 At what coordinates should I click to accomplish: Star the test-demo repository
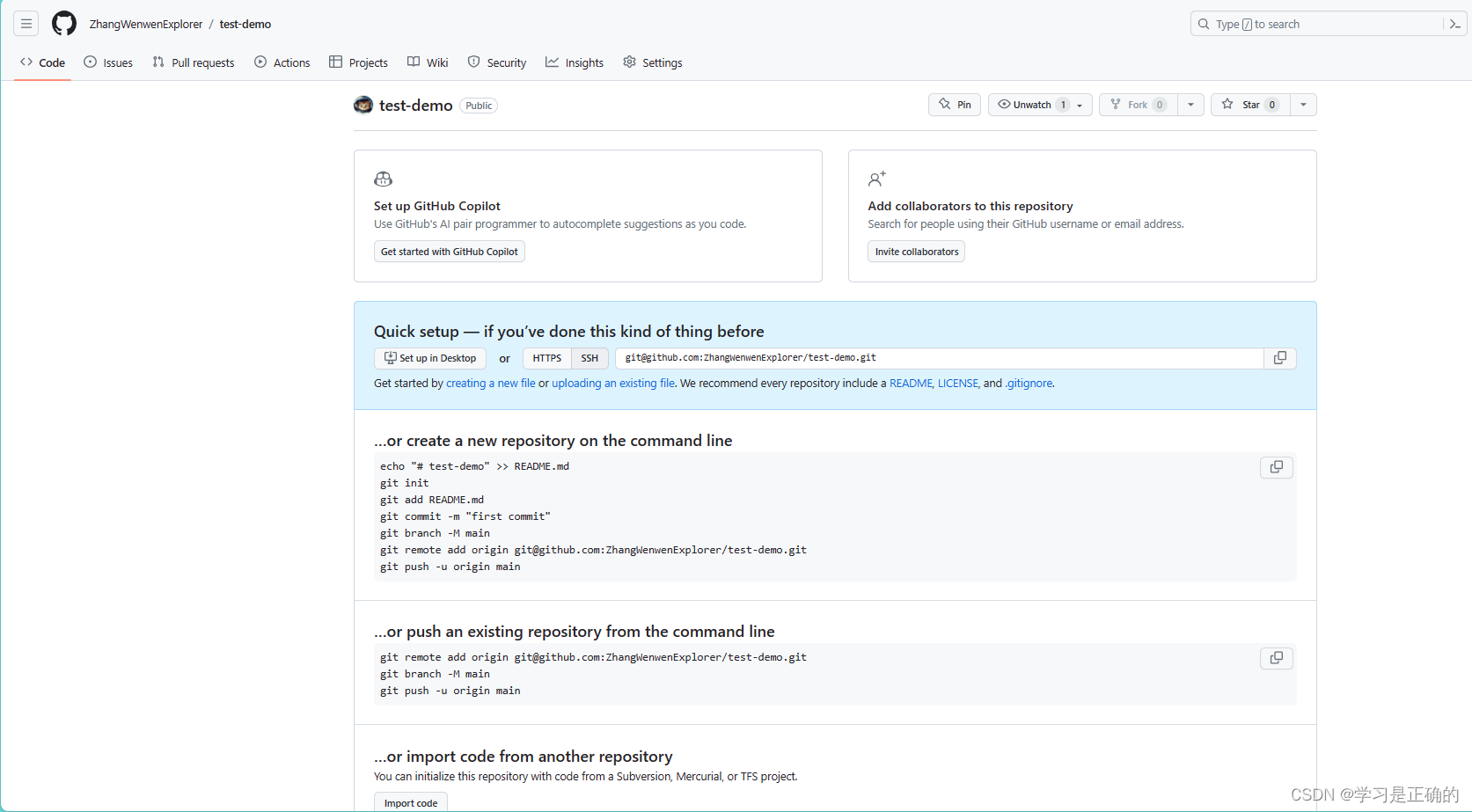1250,105
